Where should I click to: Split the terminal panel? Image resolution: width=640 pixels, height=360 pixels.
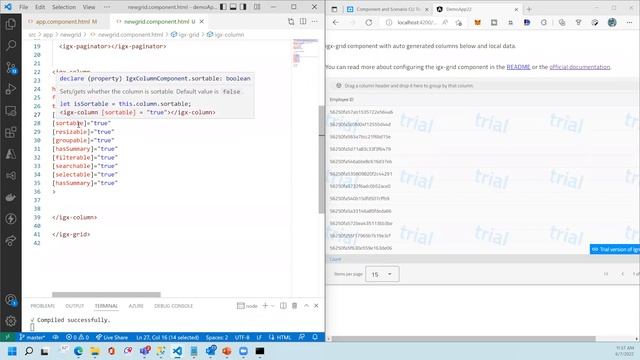click(x=283, y=306)
